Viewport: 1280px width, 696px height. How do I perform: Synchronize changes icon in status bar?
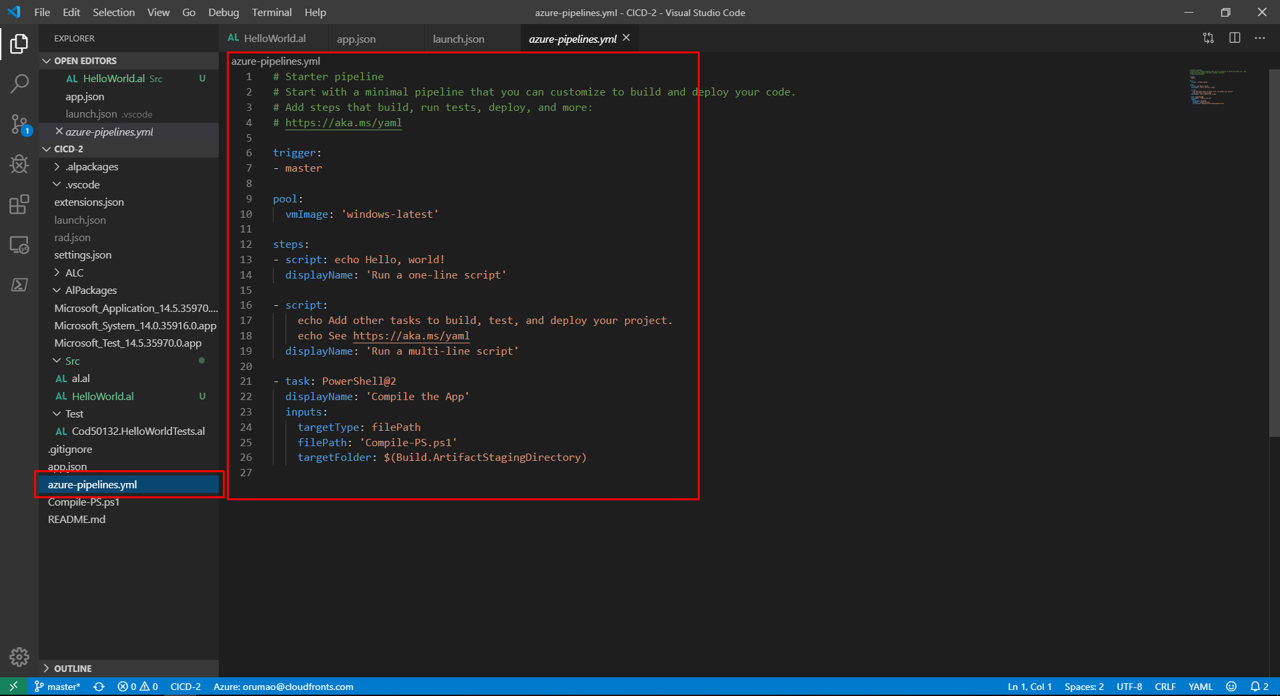pos(99,687)
